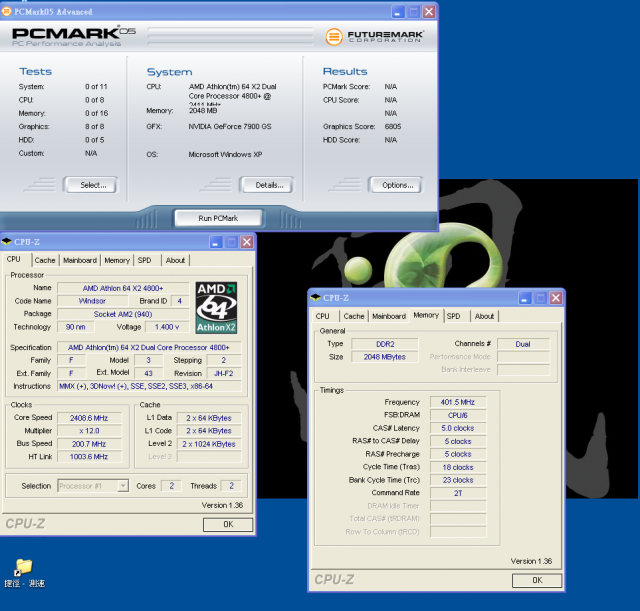Click the FSB:DRAM value CPU/6
This screenshot has width=640, height=611.
coord(458,415)
